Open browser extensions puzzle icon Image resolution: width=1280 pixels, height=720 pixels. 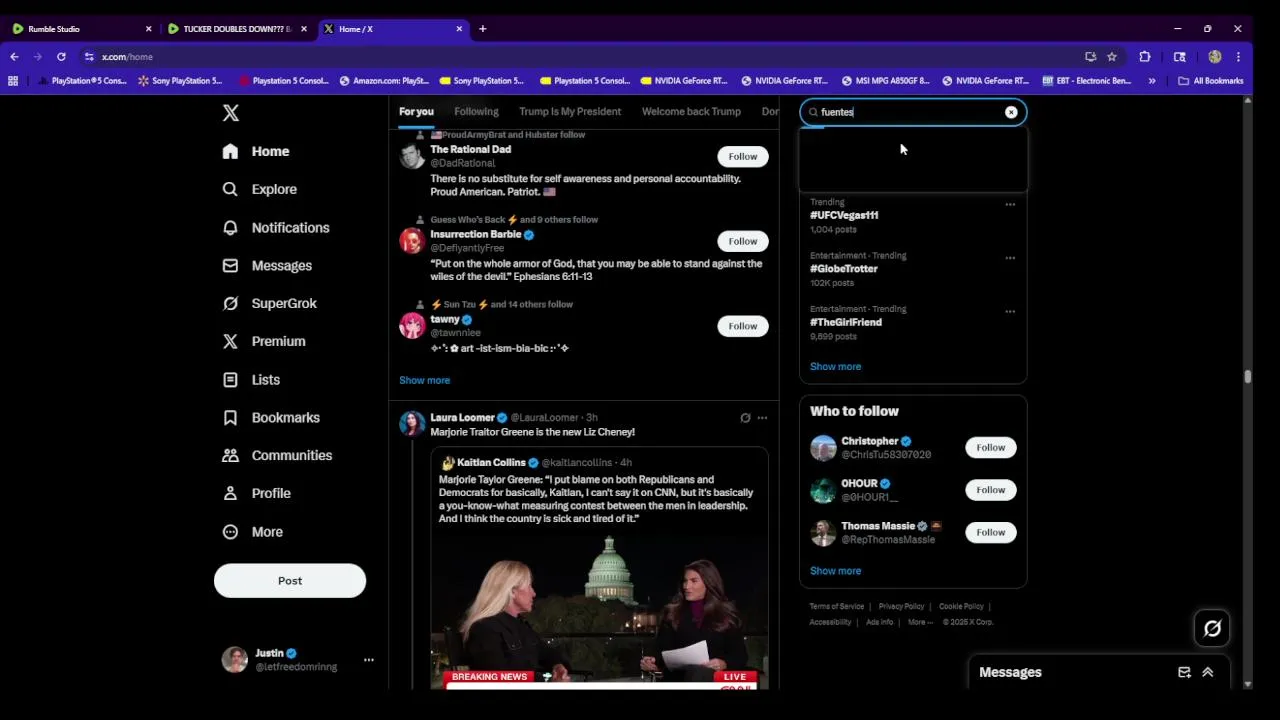coord(1145,57)
